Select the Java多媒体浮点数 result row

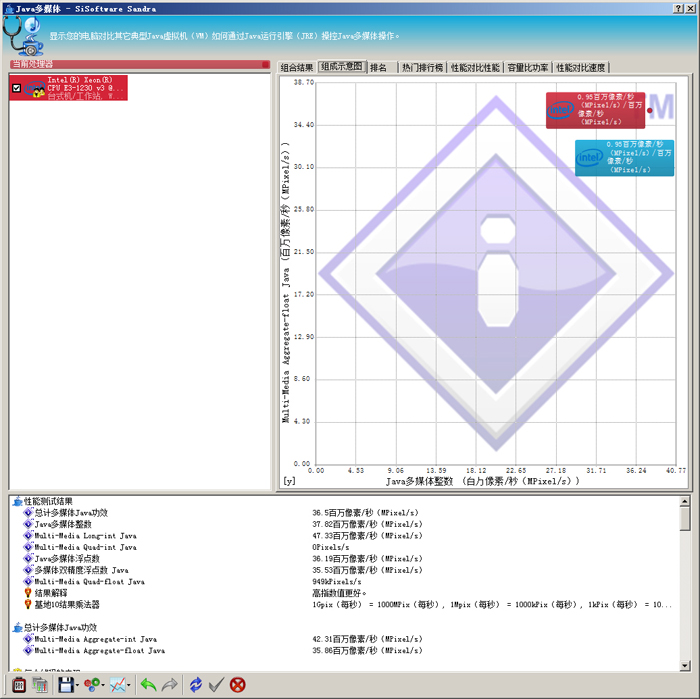point(67,559)
